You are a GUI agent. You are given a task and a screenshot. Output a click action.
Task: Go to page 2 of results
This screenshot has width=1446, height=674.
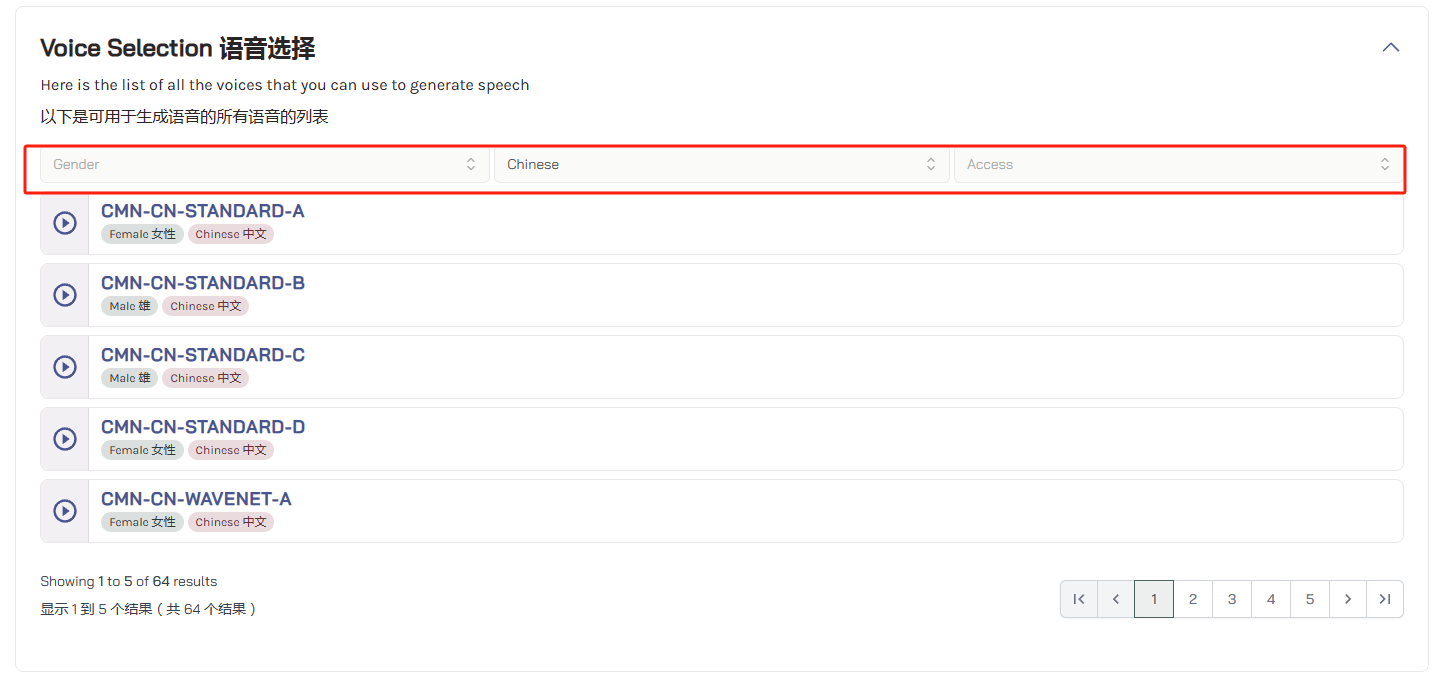point(1193,599)
